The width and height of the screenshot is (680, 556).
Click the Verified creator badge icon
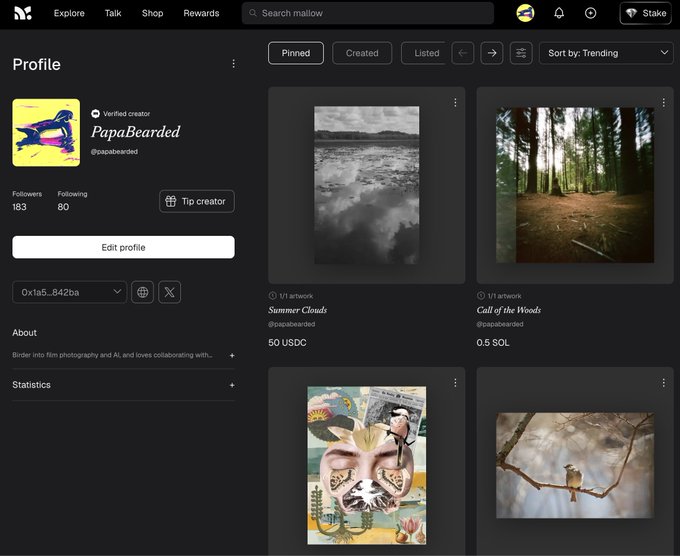95,114
